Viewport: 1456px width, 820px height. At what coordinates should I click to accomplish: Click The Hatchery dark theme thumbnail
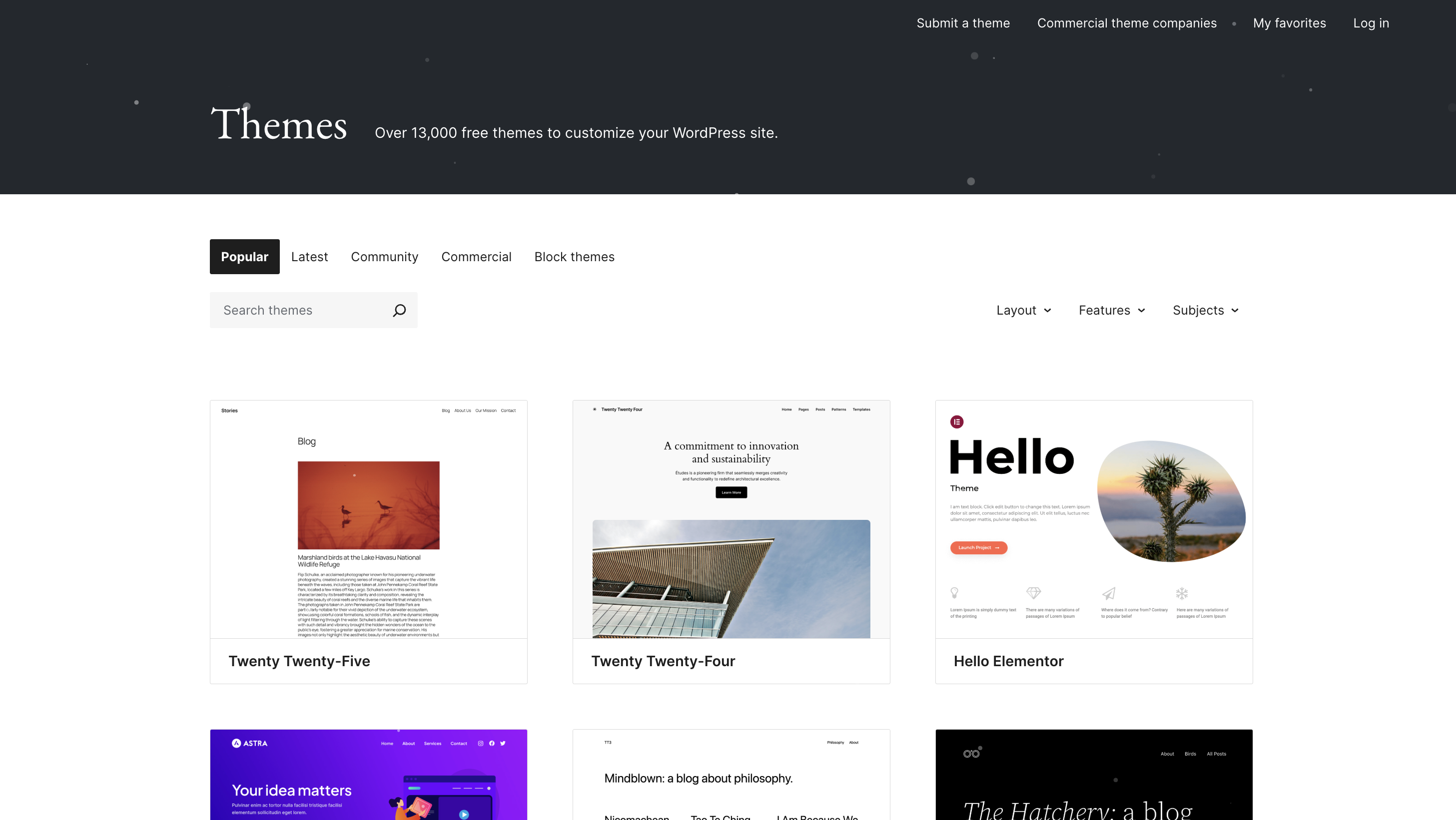click(x=1094, y=775)
